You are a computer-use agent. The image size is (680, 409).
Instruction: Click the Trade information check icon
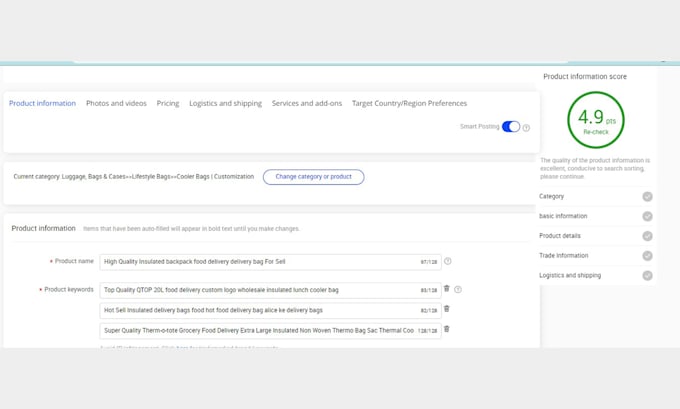647,255
